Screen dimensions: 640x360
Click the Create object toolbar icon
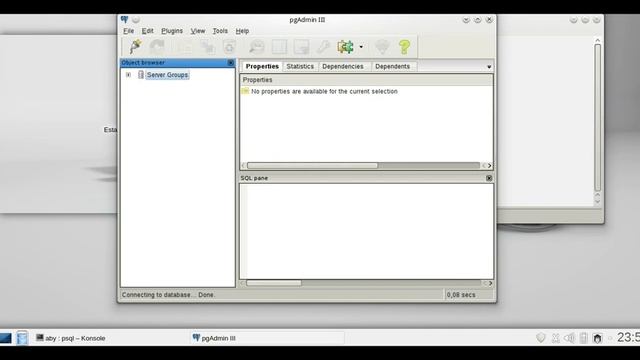click(207, 47)
